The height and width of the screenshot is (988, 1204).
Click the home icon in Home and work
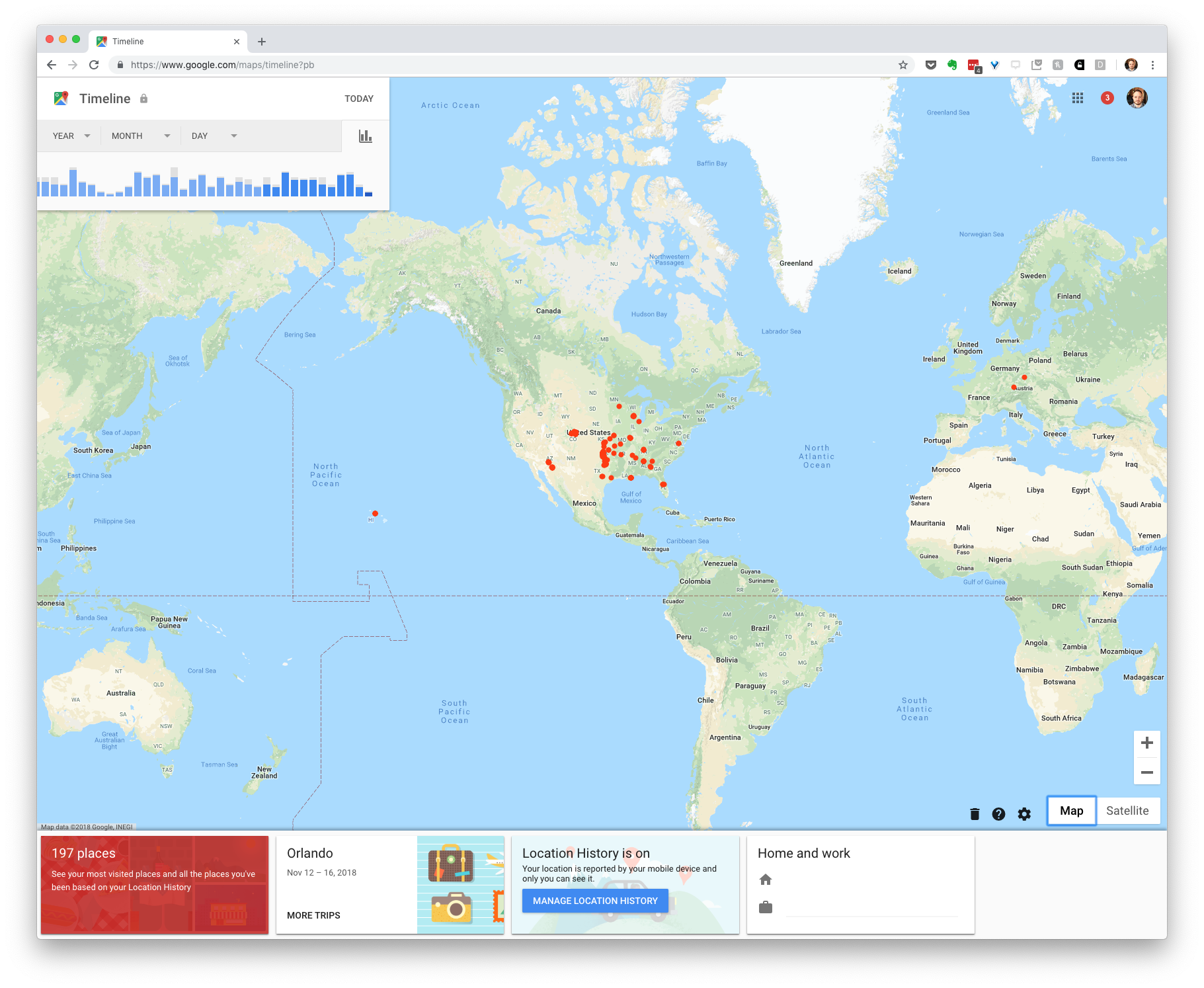[x=766, y=880]
